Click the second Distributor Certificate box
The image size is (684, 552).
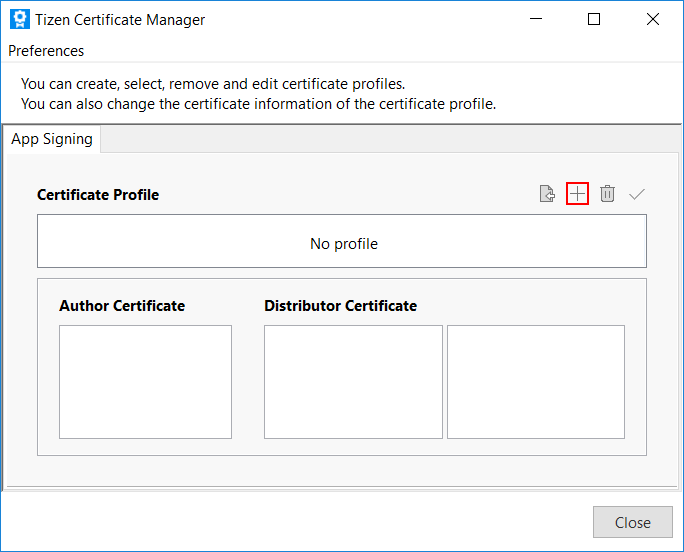[x=535, y=381]
